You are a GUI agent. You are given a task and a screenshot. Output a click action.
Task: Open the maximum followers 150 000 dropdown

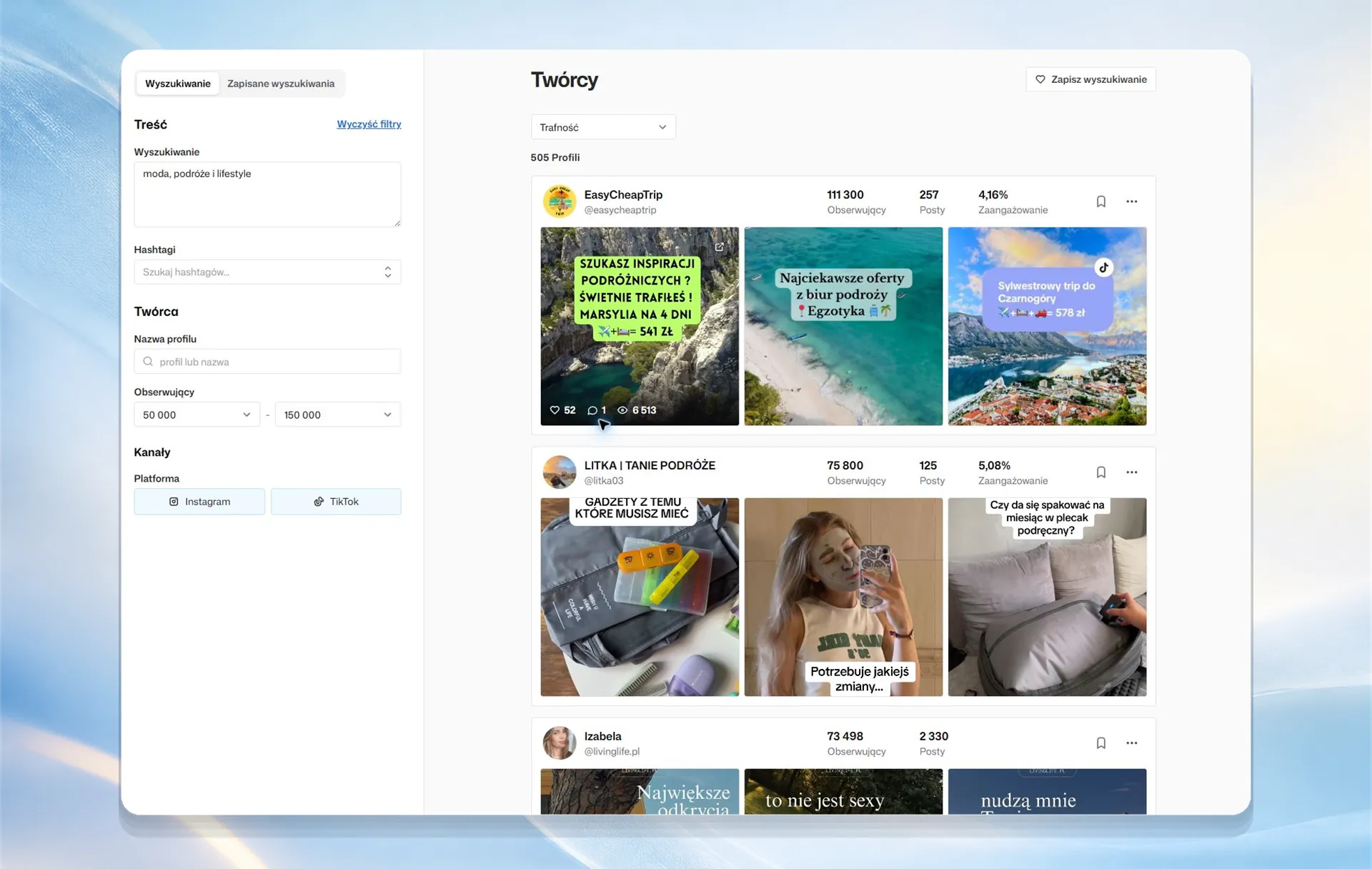(338, 414)
